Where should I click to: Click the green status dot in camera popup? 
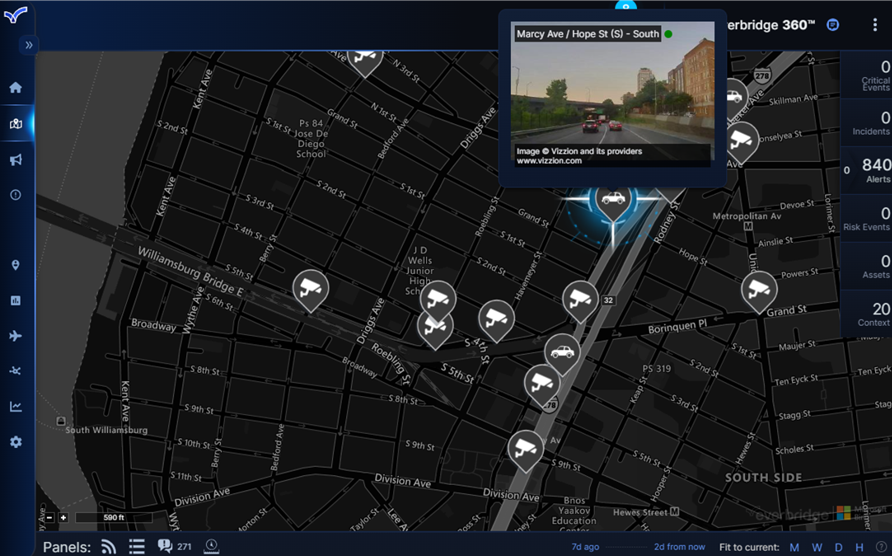[668, 34]
